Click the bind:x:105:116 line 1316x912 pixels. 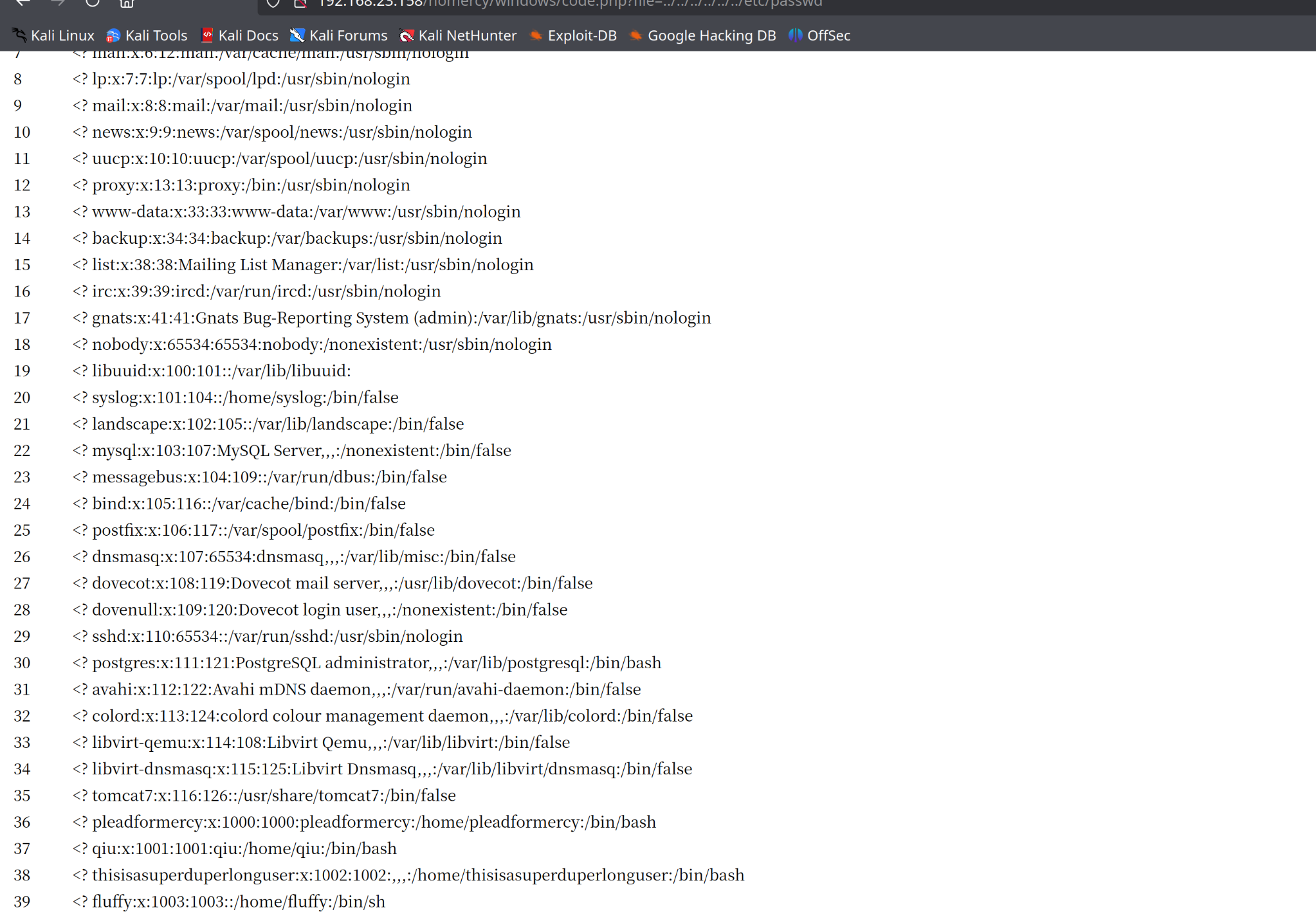tap(239, 504)
